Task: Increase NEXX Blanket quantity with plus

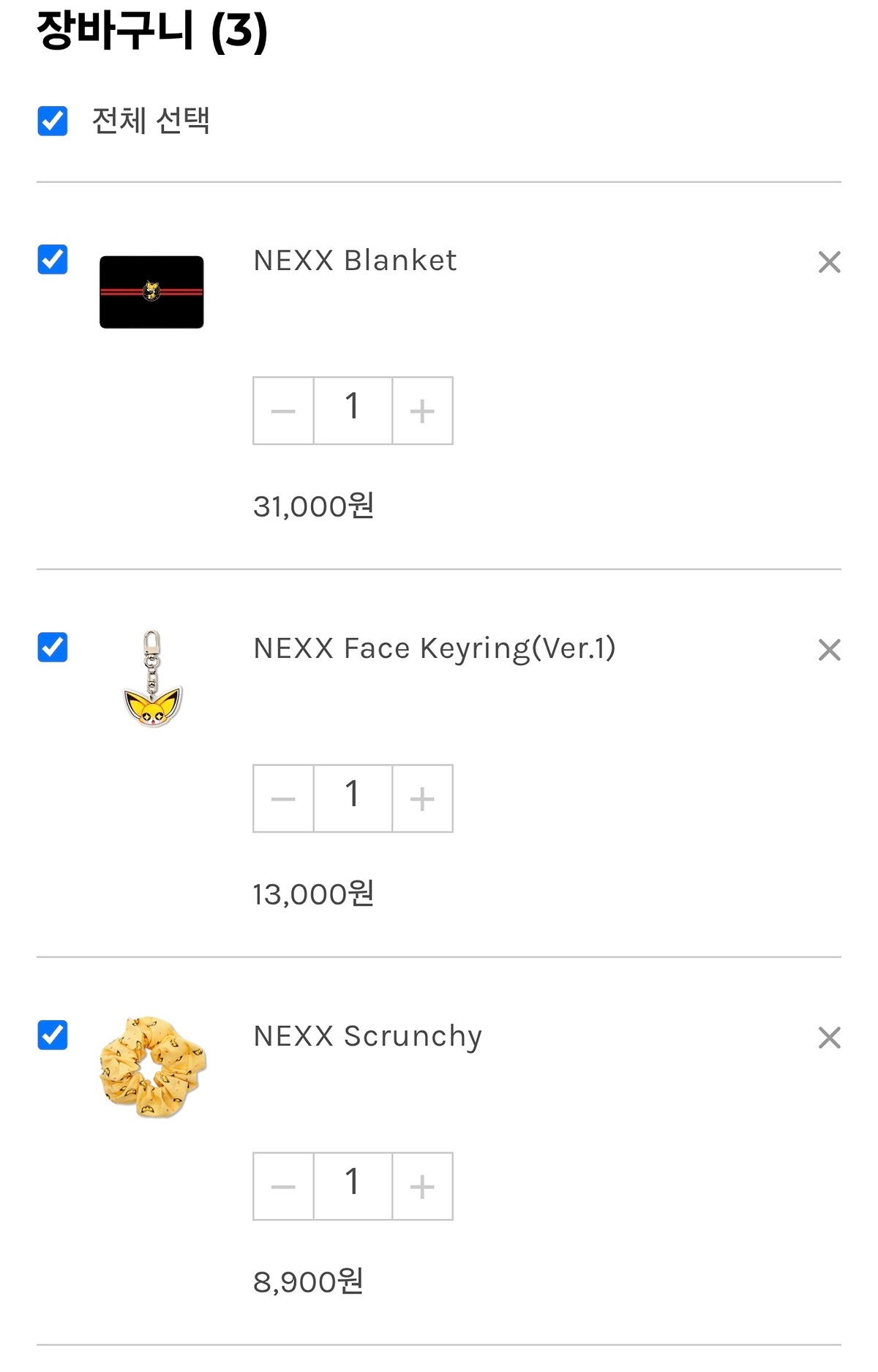Action: [422, 411]
